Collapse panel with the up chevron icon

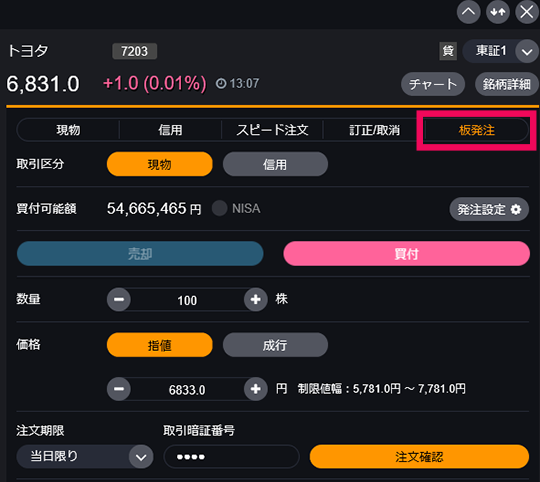coord(468,12)
